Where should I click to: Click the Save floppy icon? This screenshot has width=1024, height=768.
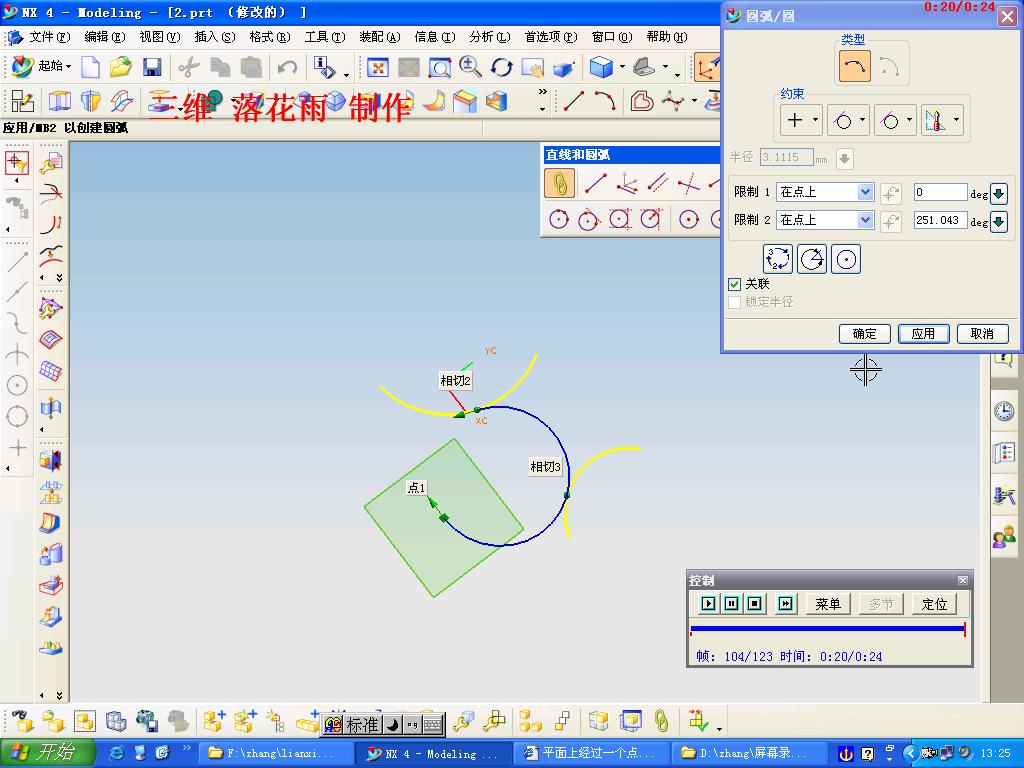(152, 67)
